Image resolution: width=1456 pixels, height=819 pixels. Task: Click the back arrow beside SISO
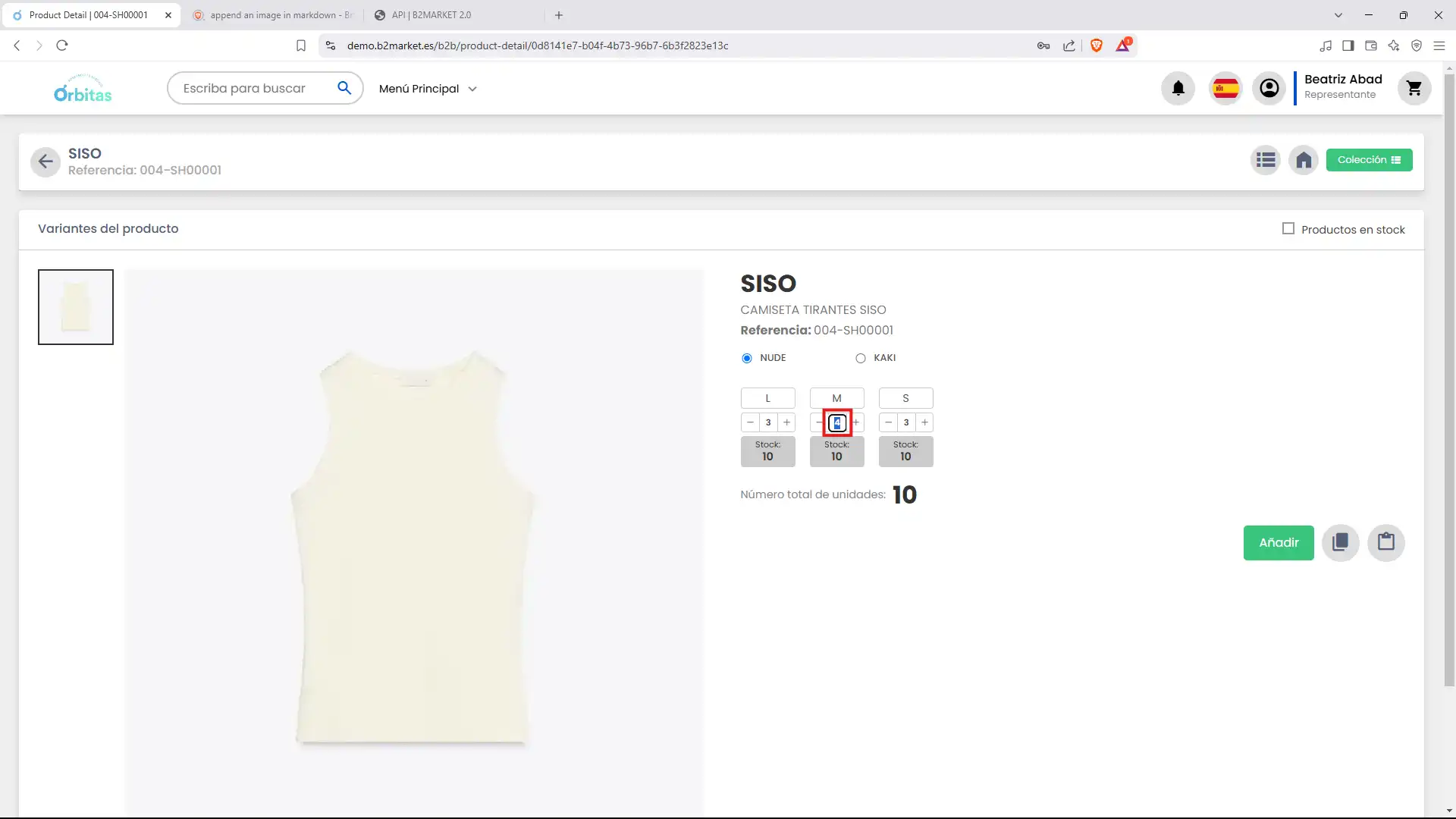[x=45, y=162]
